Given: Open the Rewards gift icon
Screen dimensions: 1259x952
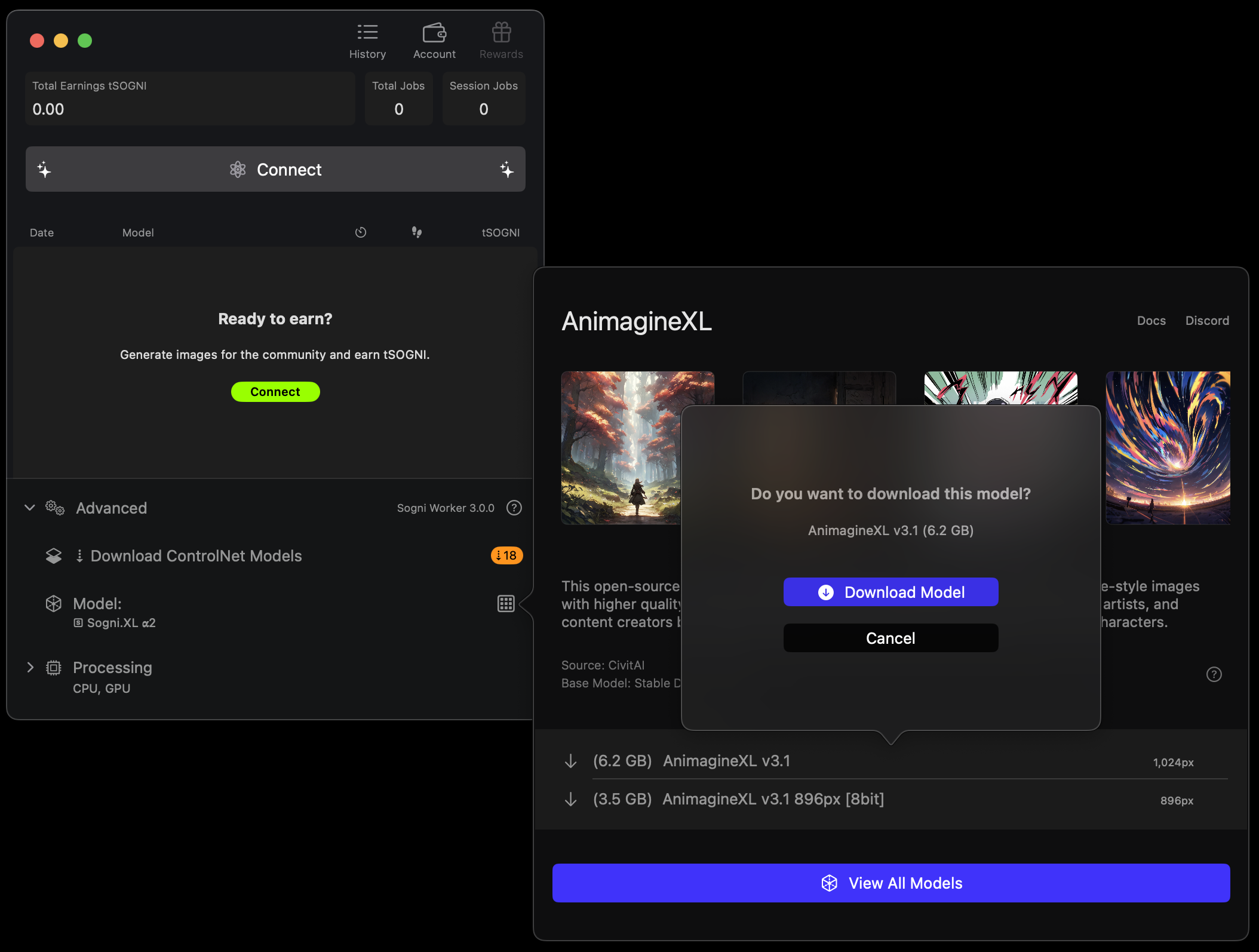Looking at the screenshot, I should coord(501,33).
